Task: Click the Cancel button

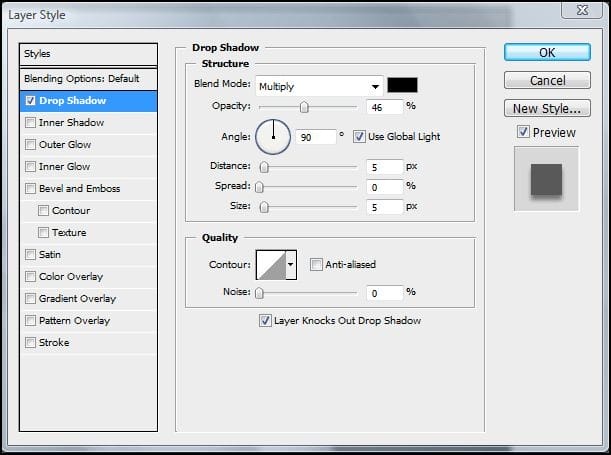Action: (x=547, y=80)
